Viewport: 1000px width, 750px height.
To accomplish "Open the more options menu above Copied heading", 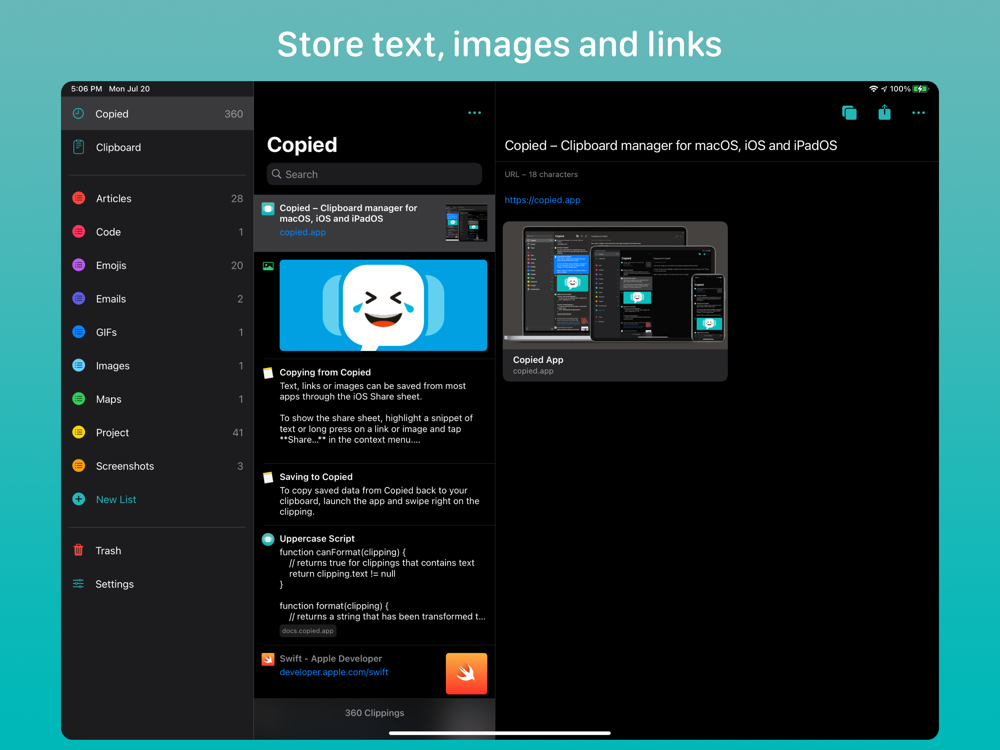I will pos(474,113).
